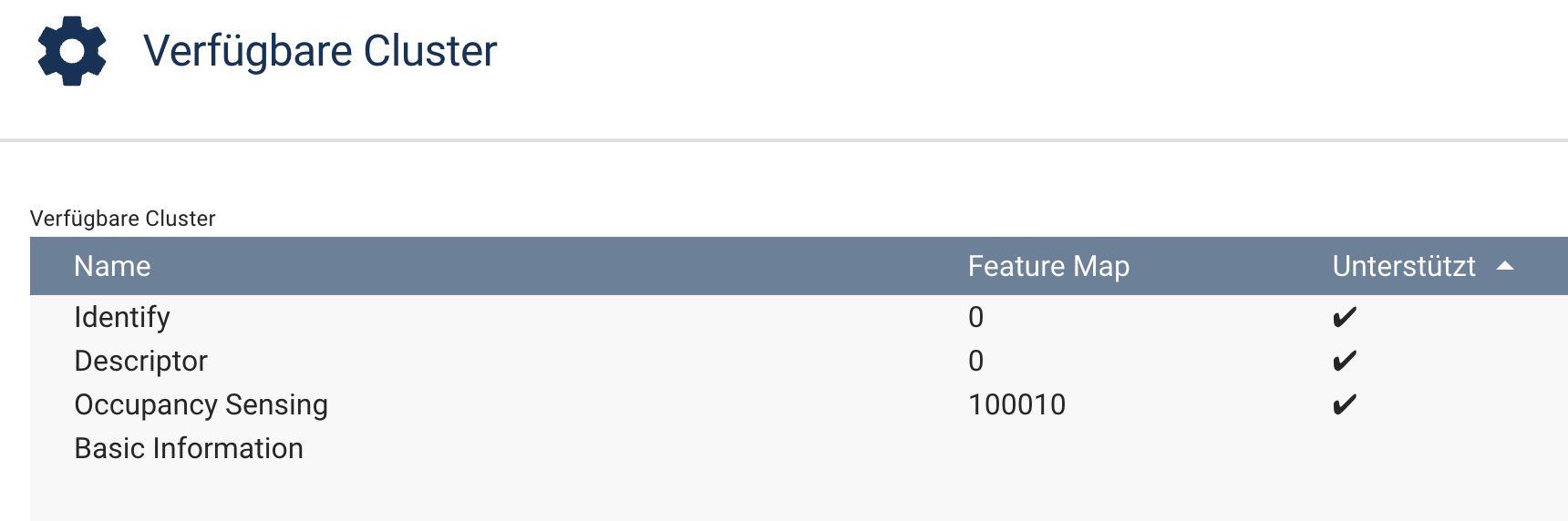Viewport: 1568px width, 521px height.
Task: Sort the table by Name column
Action: click(112, 266)
